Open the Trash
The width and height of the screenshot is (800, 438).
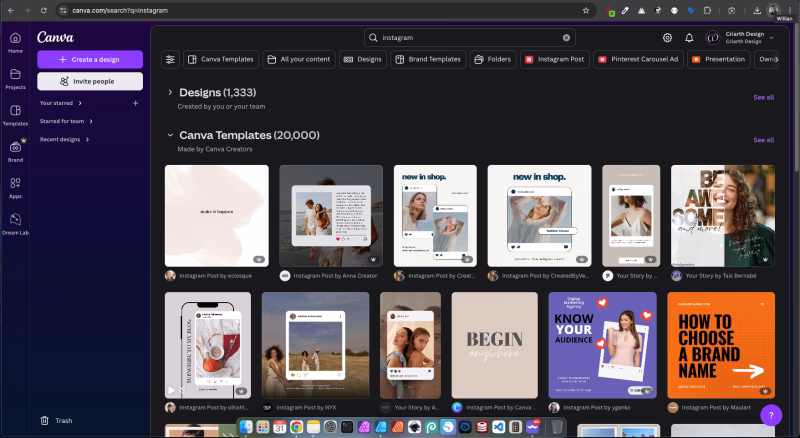coord(56,421)
